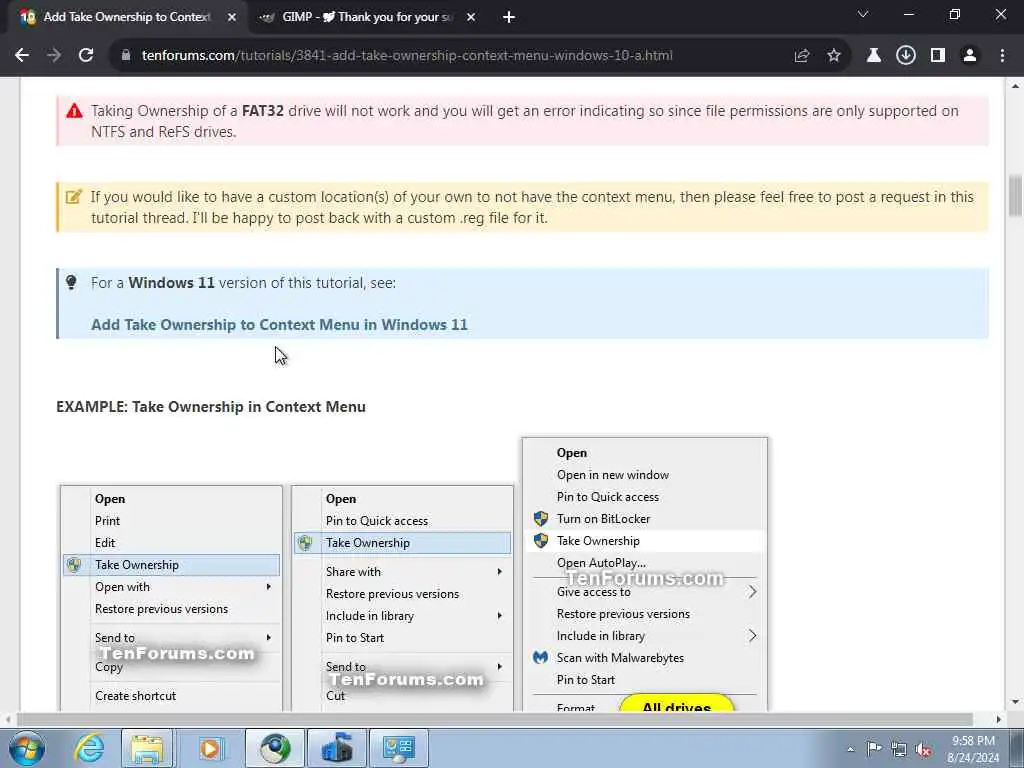The height and width of the screenshot is (768, 1024).
Task: Open the browser downloads icon
Action: click(906, 56)
